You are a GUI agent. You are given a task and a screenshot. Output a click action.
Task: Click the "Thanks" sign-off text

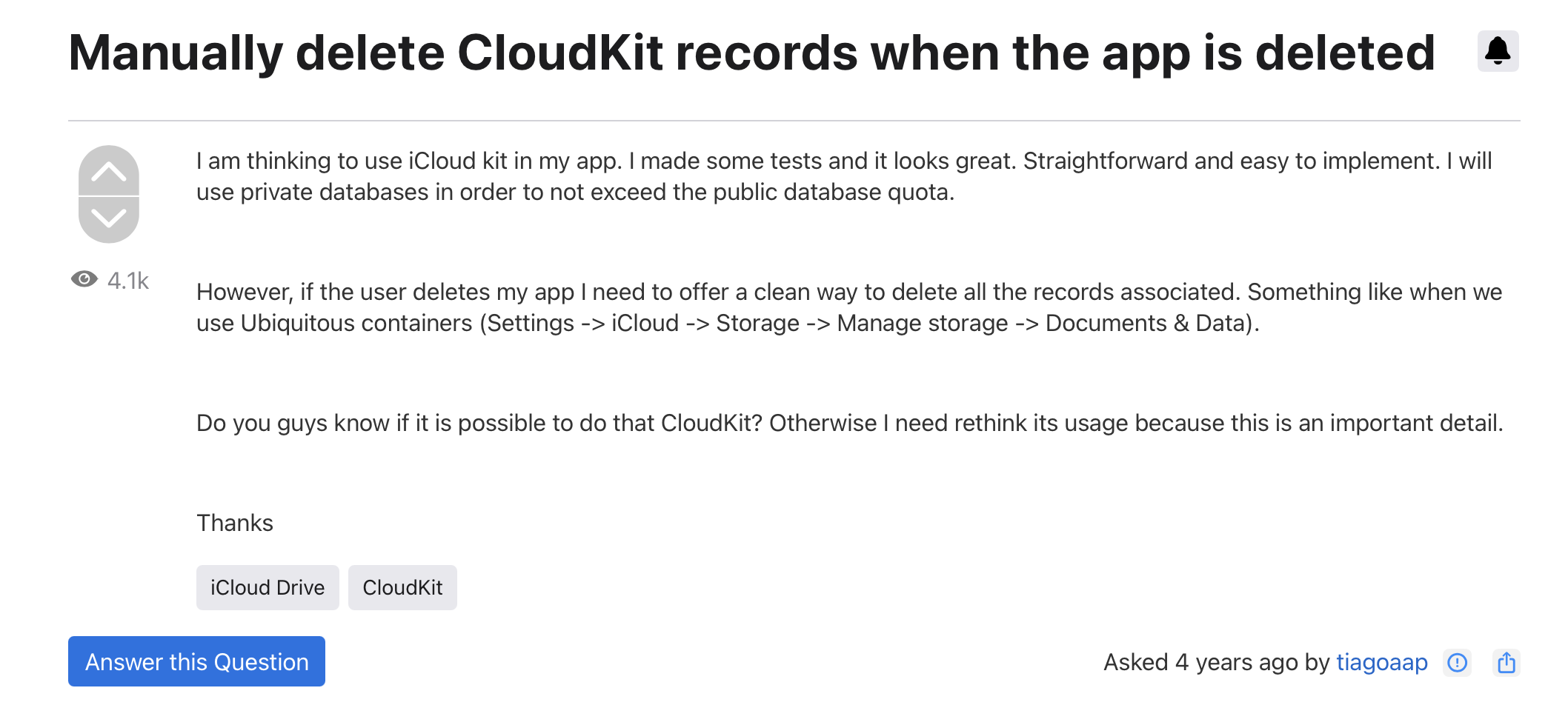click(235, 523)
